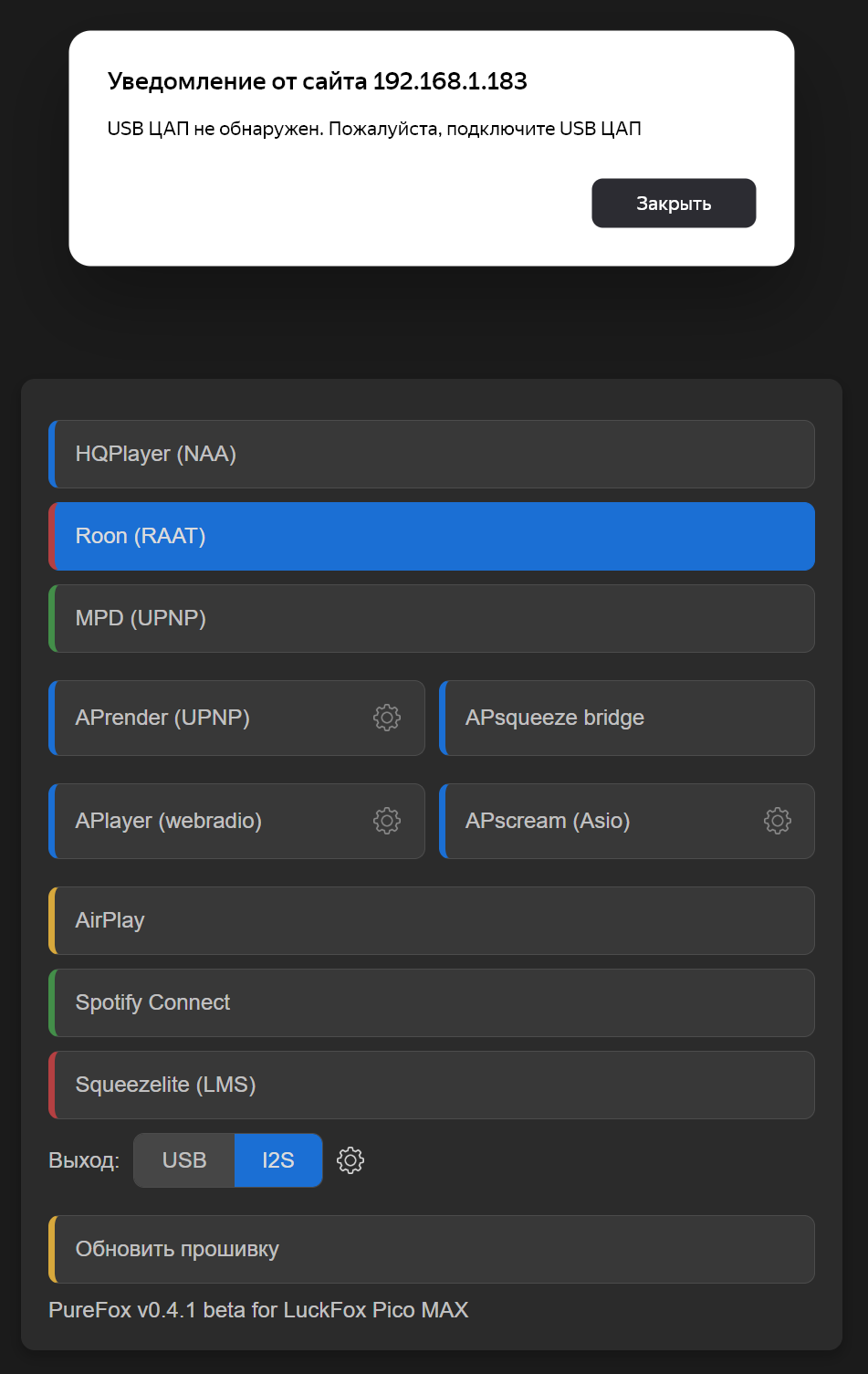Click Обновить прошивку to update firmware
The image size is (868, 1374).
coord(431,1249)
